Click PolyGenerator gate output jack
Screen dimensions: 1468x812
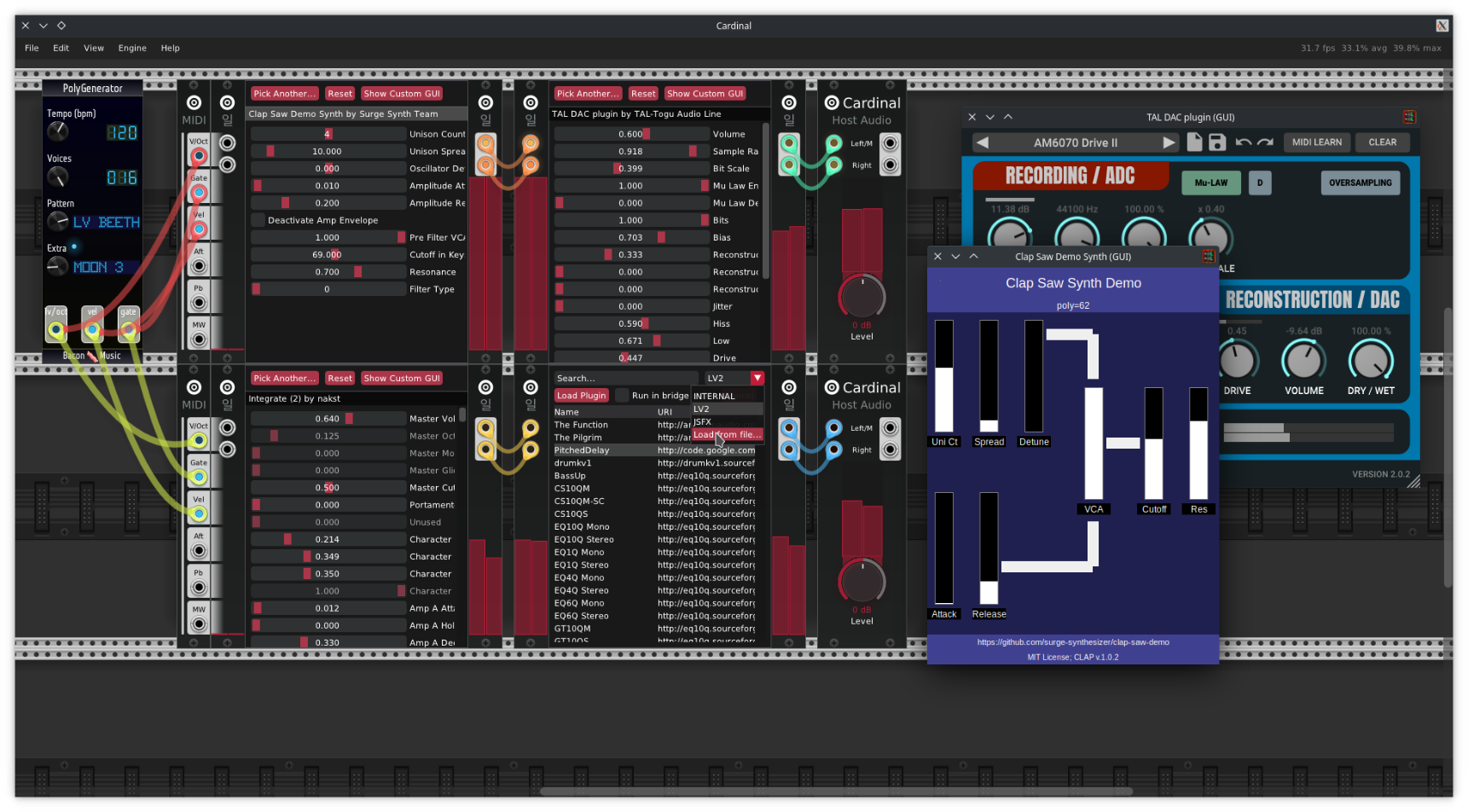[129, 329]
